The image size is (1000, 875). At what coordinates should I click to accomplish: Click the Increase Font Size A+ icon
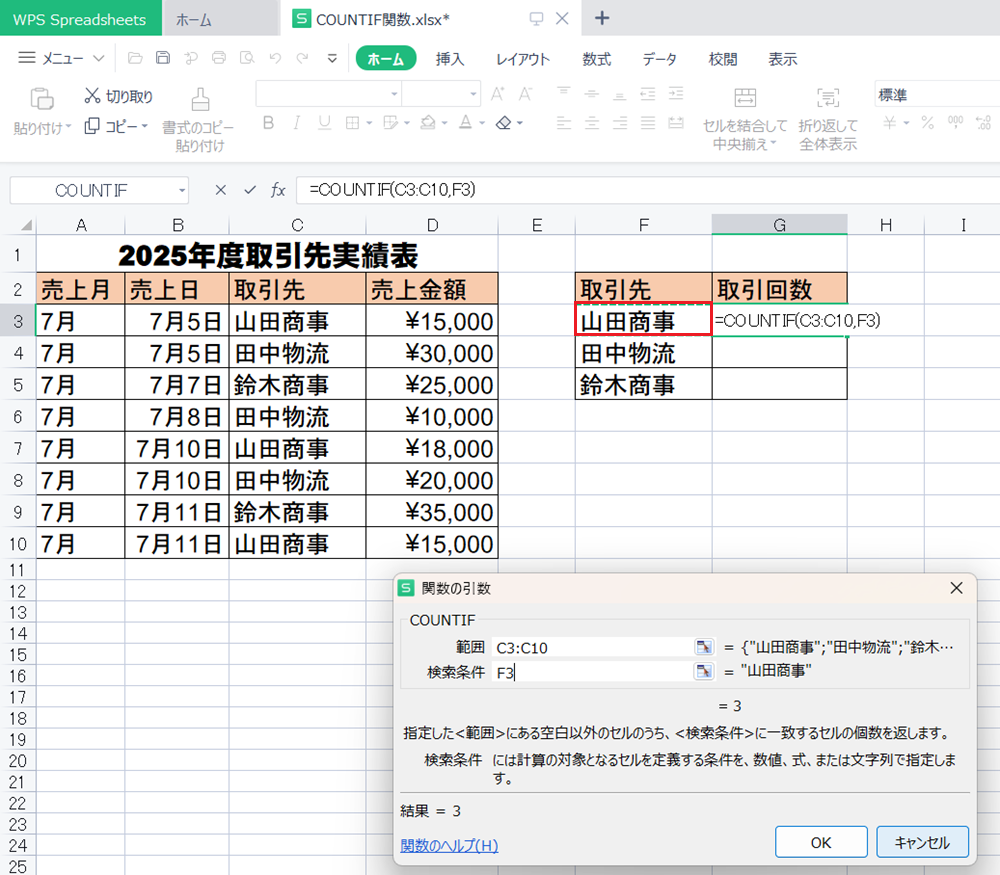(497, 94)
